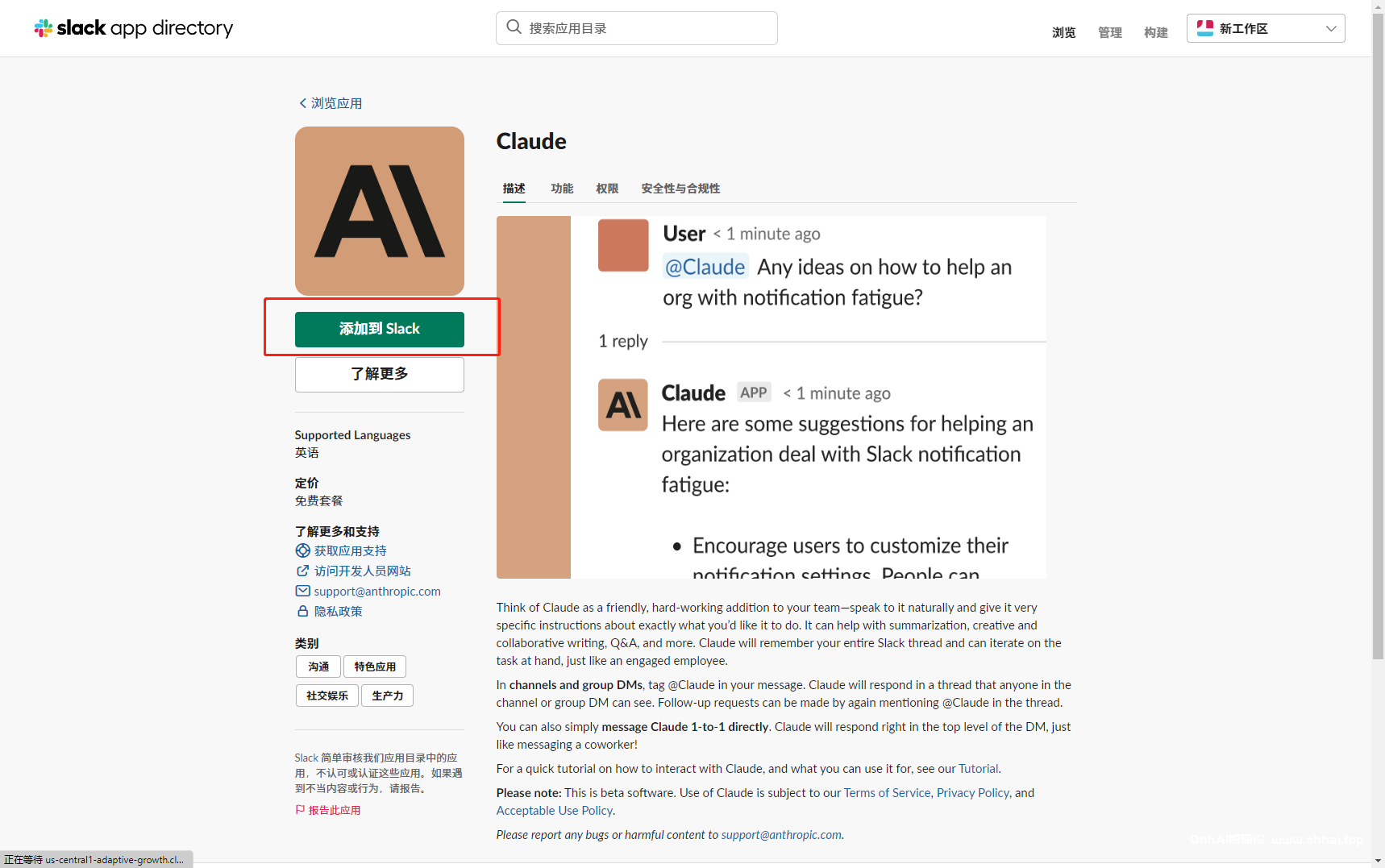Click the 了解更多 button
Viewport: 1385px width, 868px height.
click(x=380, y=374)
